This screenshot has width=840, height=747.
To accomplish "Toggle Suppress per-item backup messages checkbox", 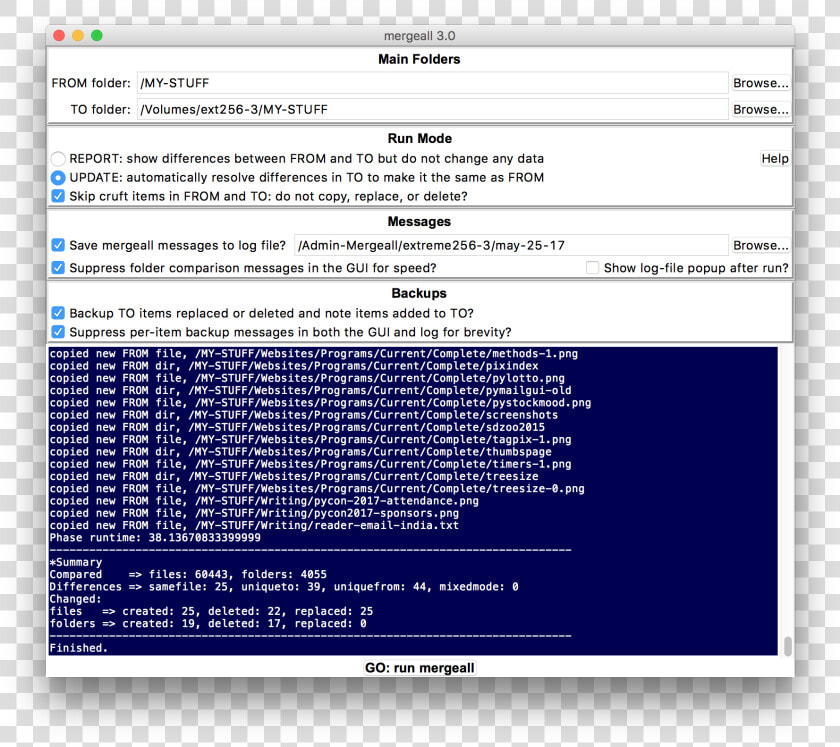I will click(x=58, y=332).
